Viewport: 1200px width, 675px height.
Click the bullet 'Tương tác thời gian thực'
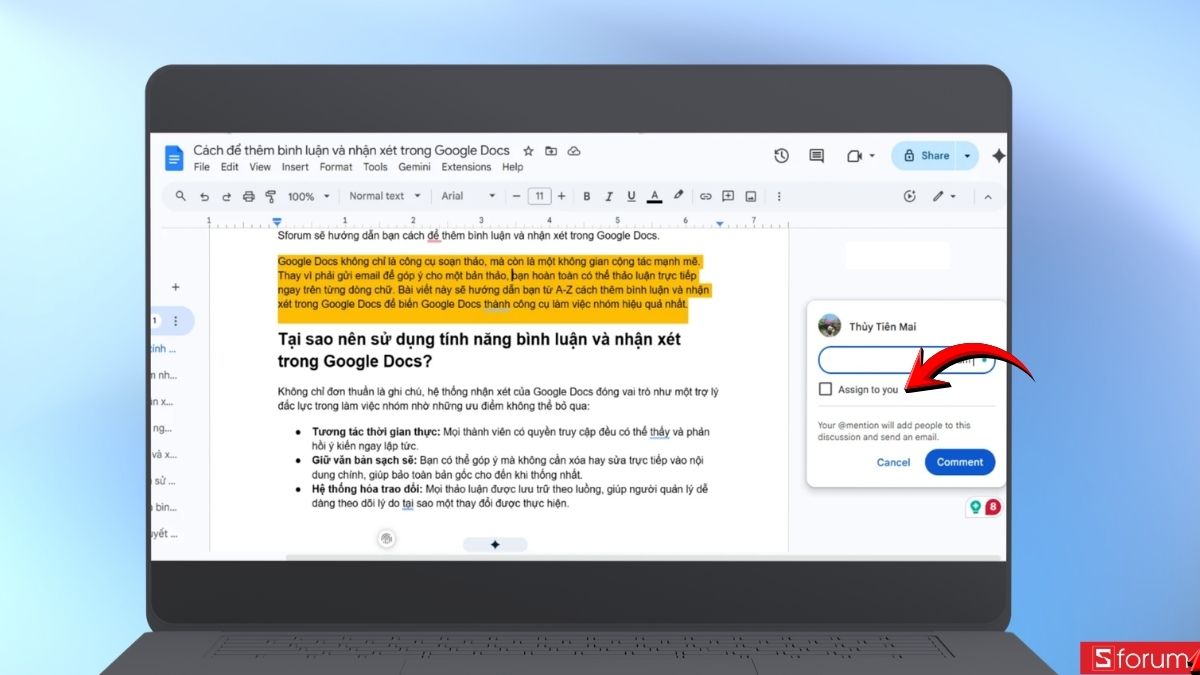point(377,431)
